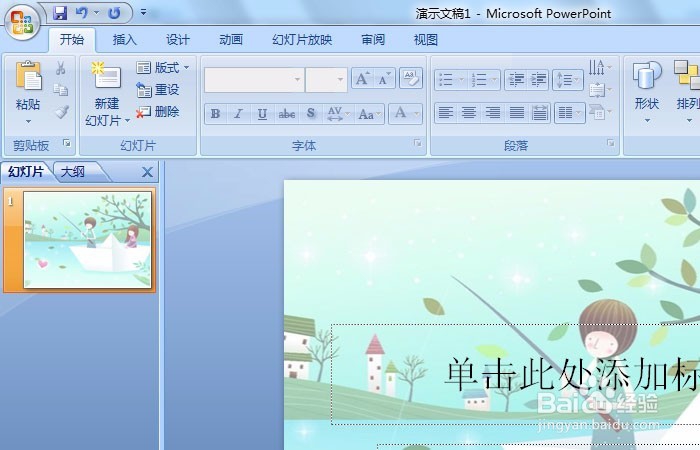Click the Copy icon in clipboard group
Screen dimensions: 700x450
pyautogui.click(x=60, y=89)
